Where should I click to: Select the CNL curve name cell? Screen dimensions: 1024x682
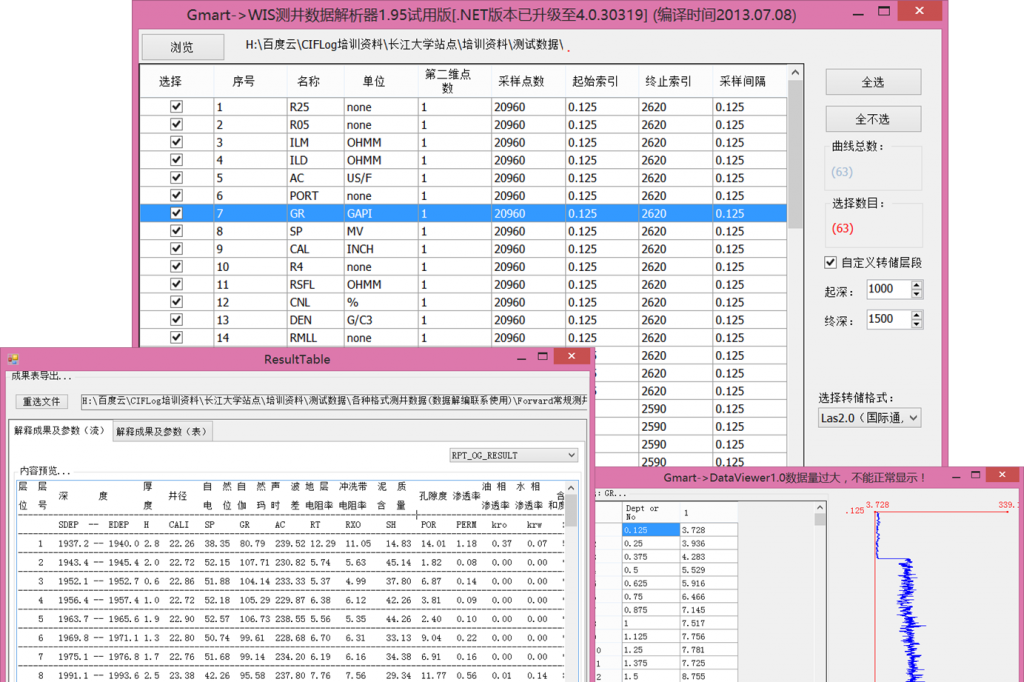coord(315,302)
